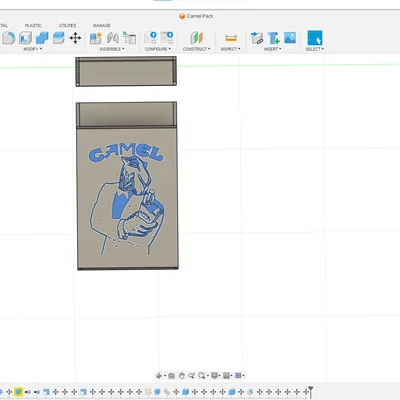Image resolution: width=400 pixels, height=400 pixels.
Task: Create a New Component from Assemble
Action: click(96, 38)
